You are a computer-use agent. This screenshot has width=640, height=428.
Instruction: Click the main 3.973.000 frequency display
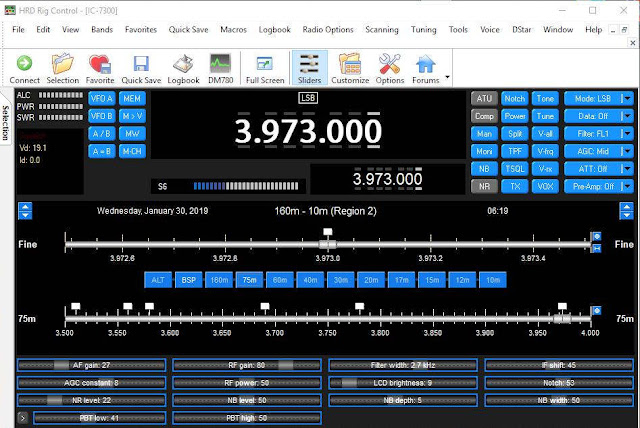click(308, 131)
